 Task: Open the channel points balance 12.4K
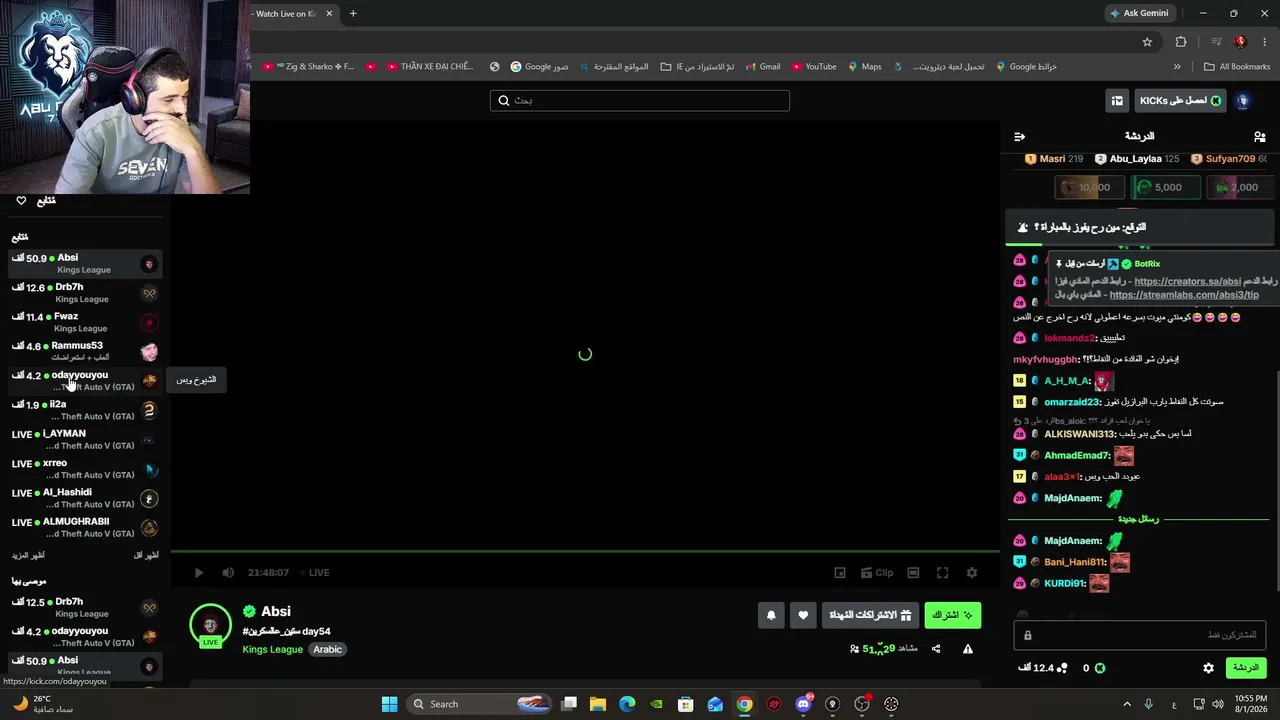[x=1042, y=668]
